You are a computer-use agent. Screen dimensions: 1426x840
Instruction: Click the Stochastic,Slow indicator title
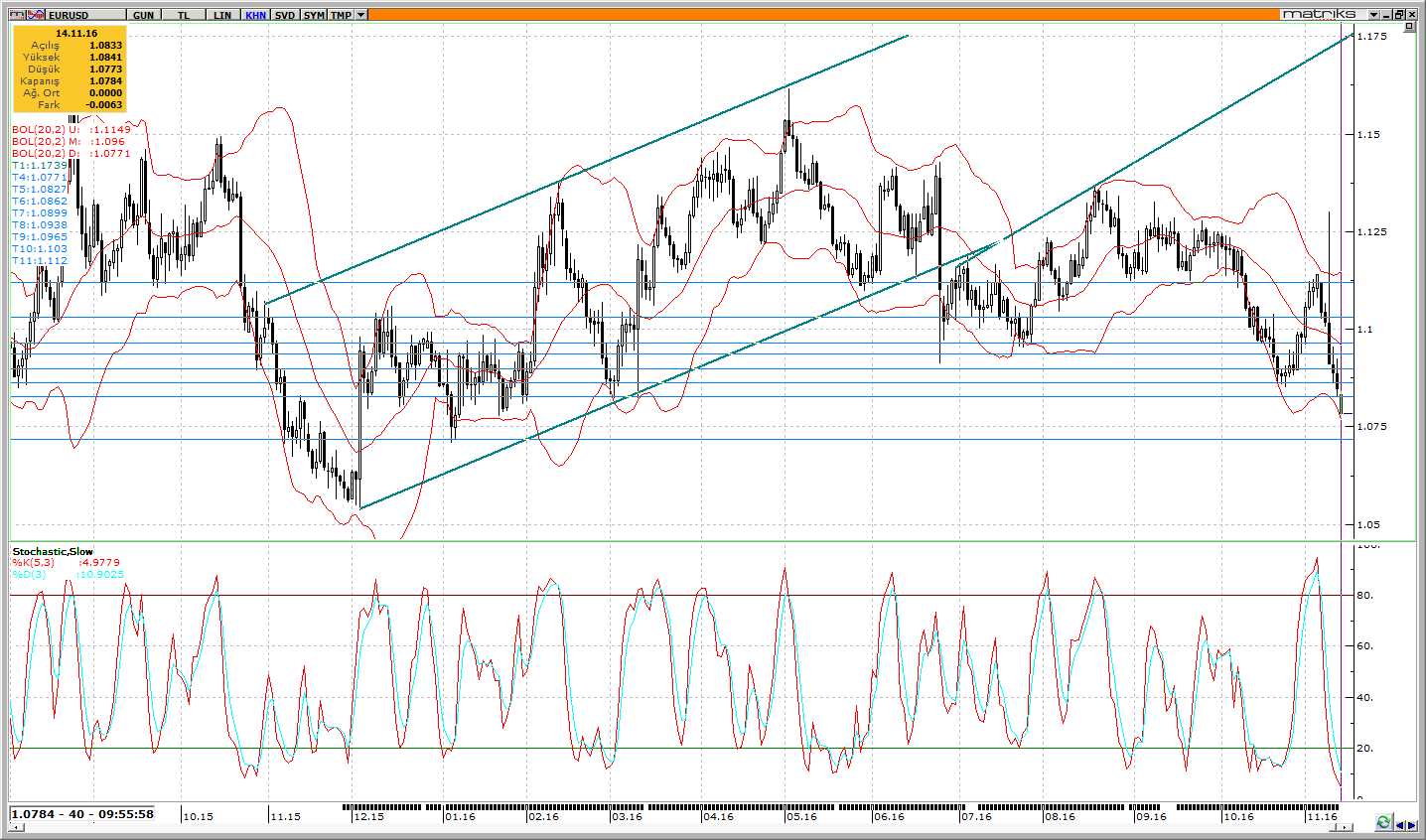53,551
